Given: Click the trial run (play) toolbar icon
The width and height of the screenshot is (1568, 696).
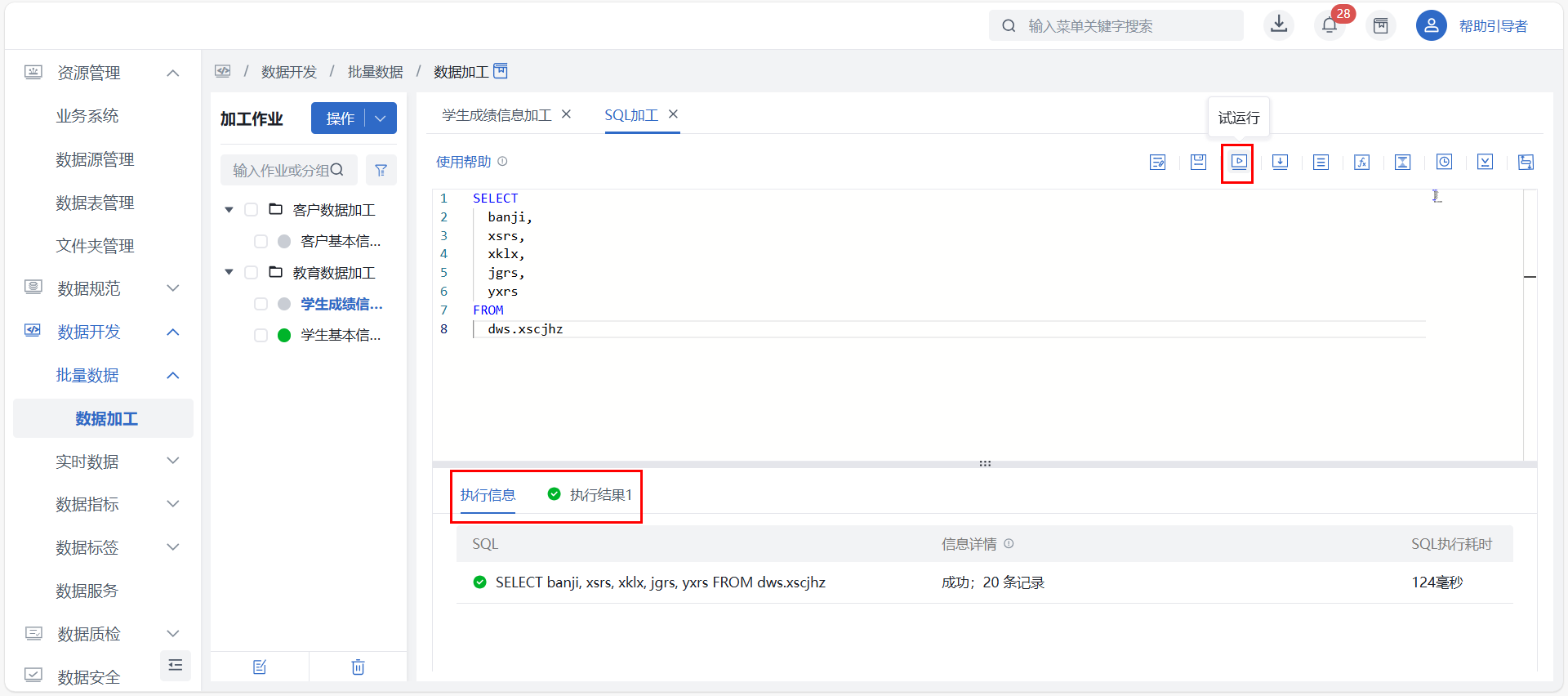Looking at the screenshot, I should tap(1239, 162).
